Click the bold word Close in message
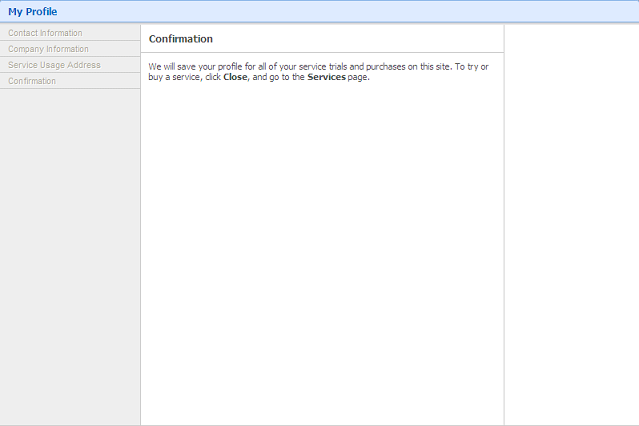The image size is (639, 426). 235,77
